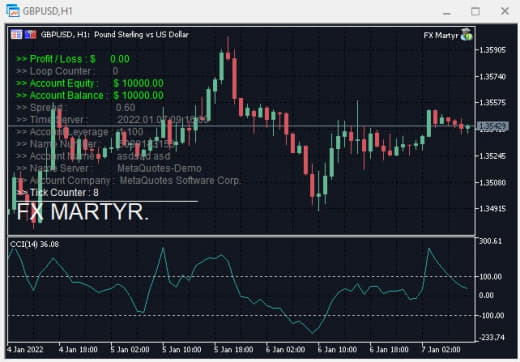Image resolution: width=520 pixels, height=362 pixels.
Task: Click the 5 Jan 18:00 time marker
Action: pyautogui.click(x=233, y=350)
